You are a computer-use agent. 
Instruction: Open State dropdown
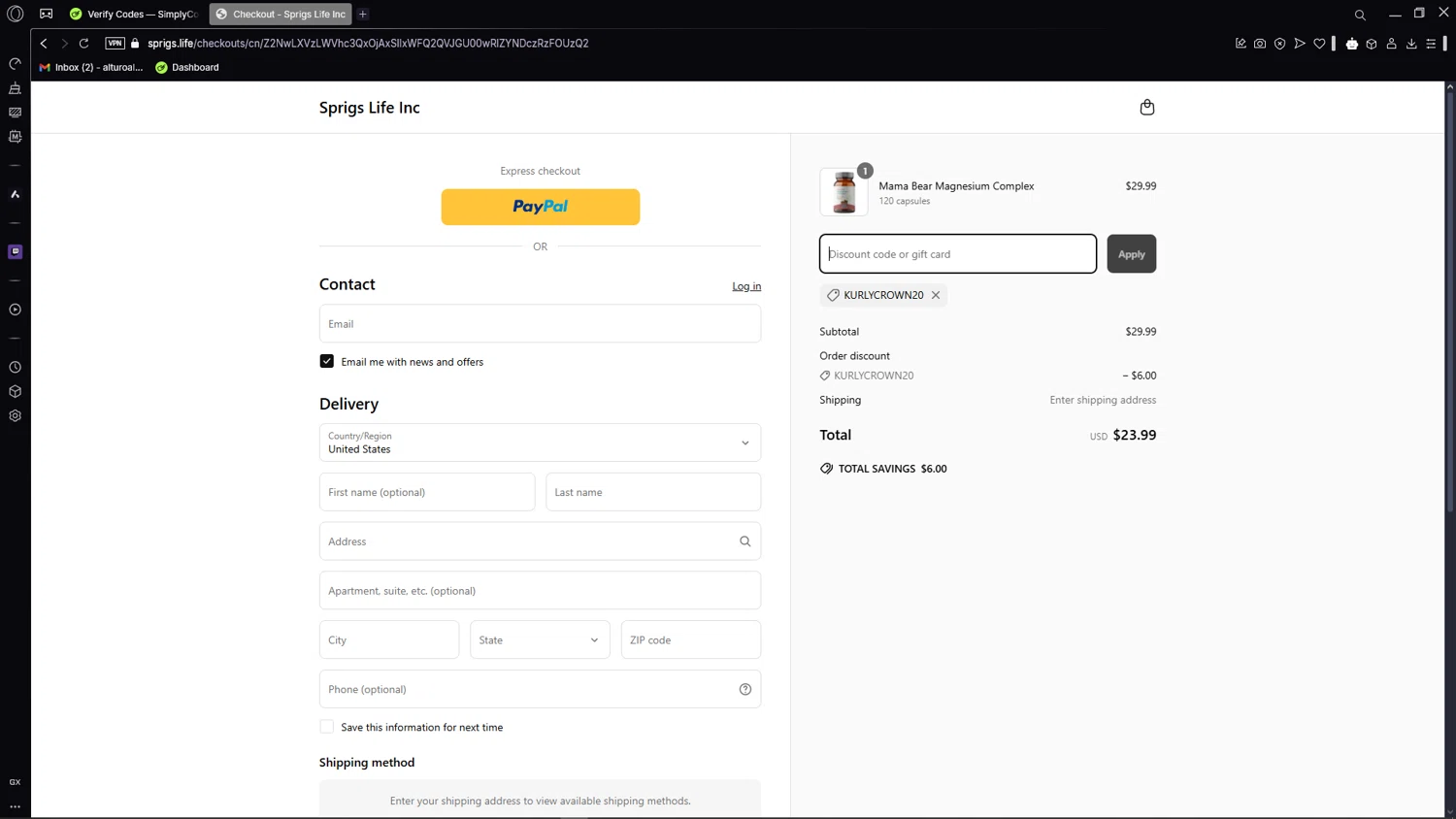[540, 639]
